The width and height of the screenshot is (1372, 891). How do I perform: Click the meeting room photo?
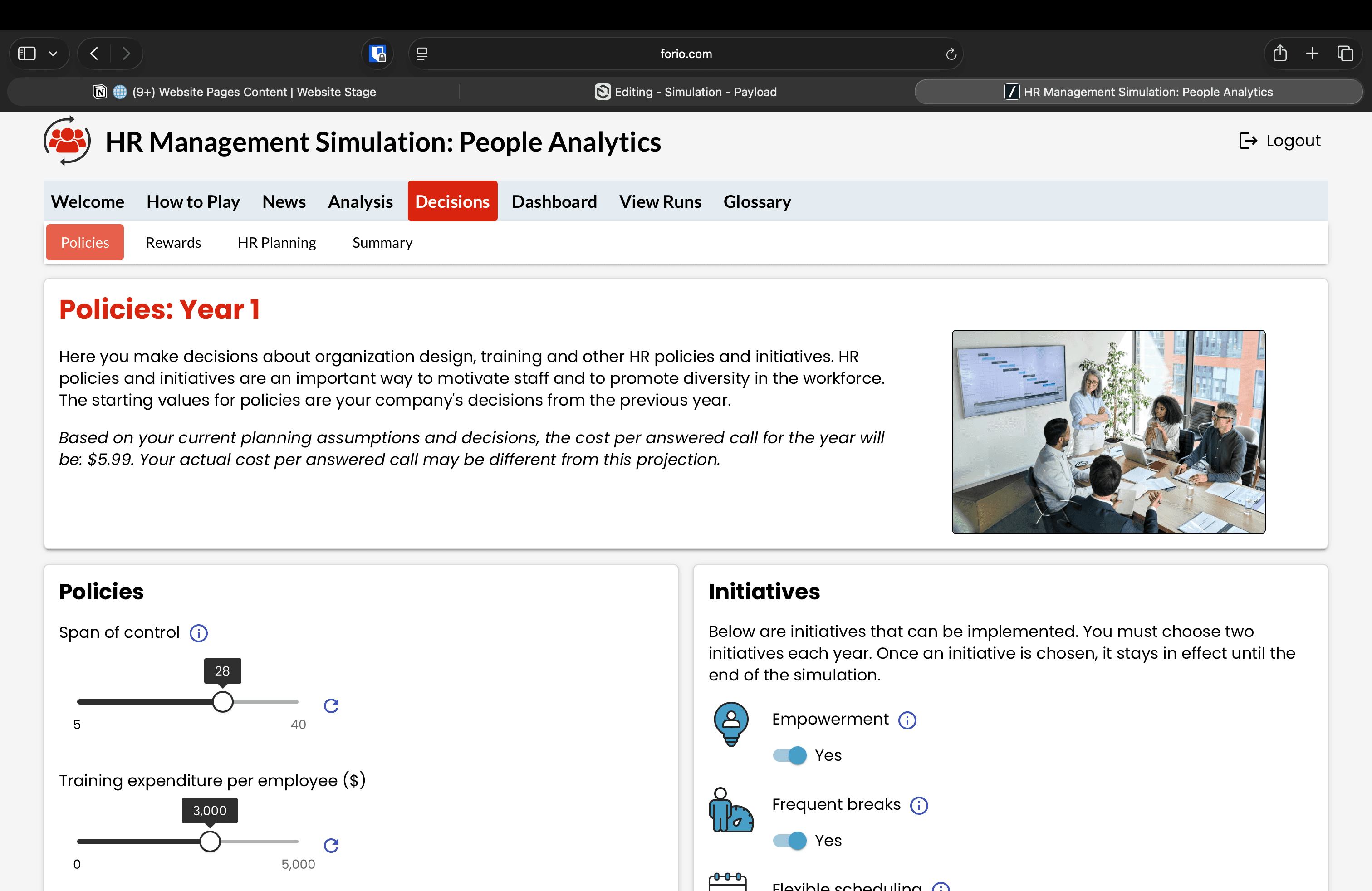tap(1108, 432)
